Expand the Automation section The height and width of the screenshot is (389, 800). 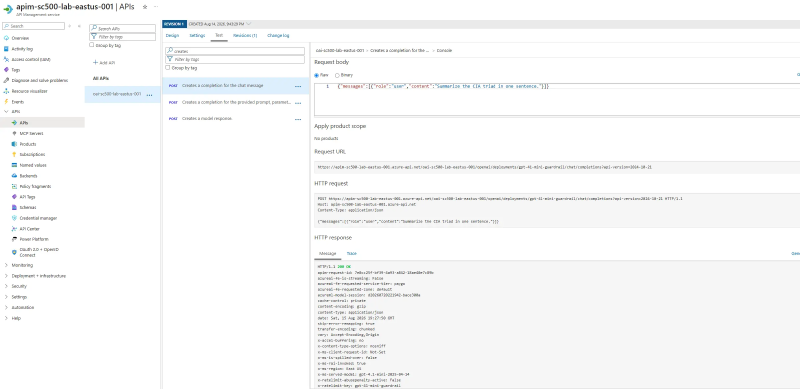click(6, 307)
